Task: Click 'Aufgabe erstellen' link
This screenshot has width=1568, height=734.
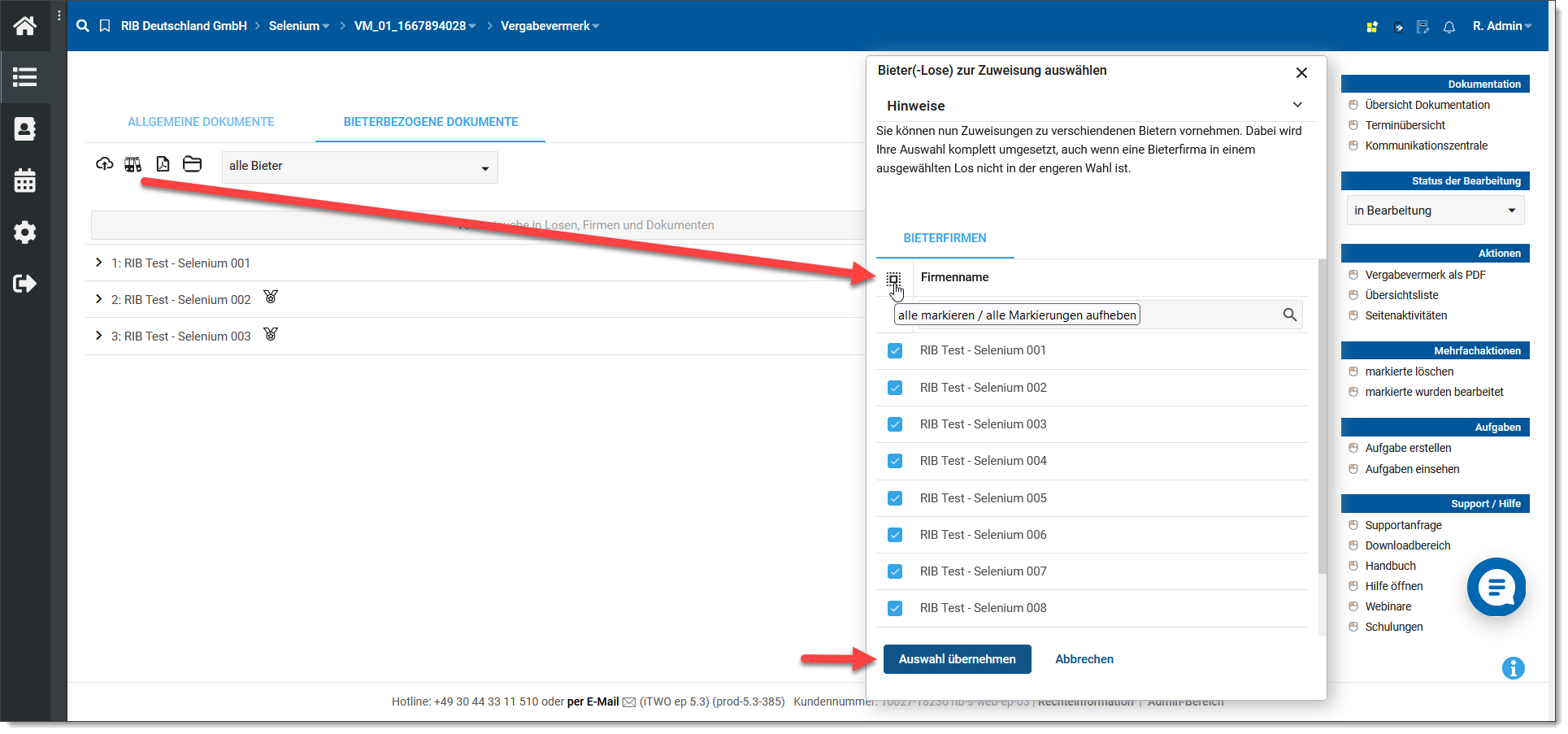Action: click(x=1408, y=448)
